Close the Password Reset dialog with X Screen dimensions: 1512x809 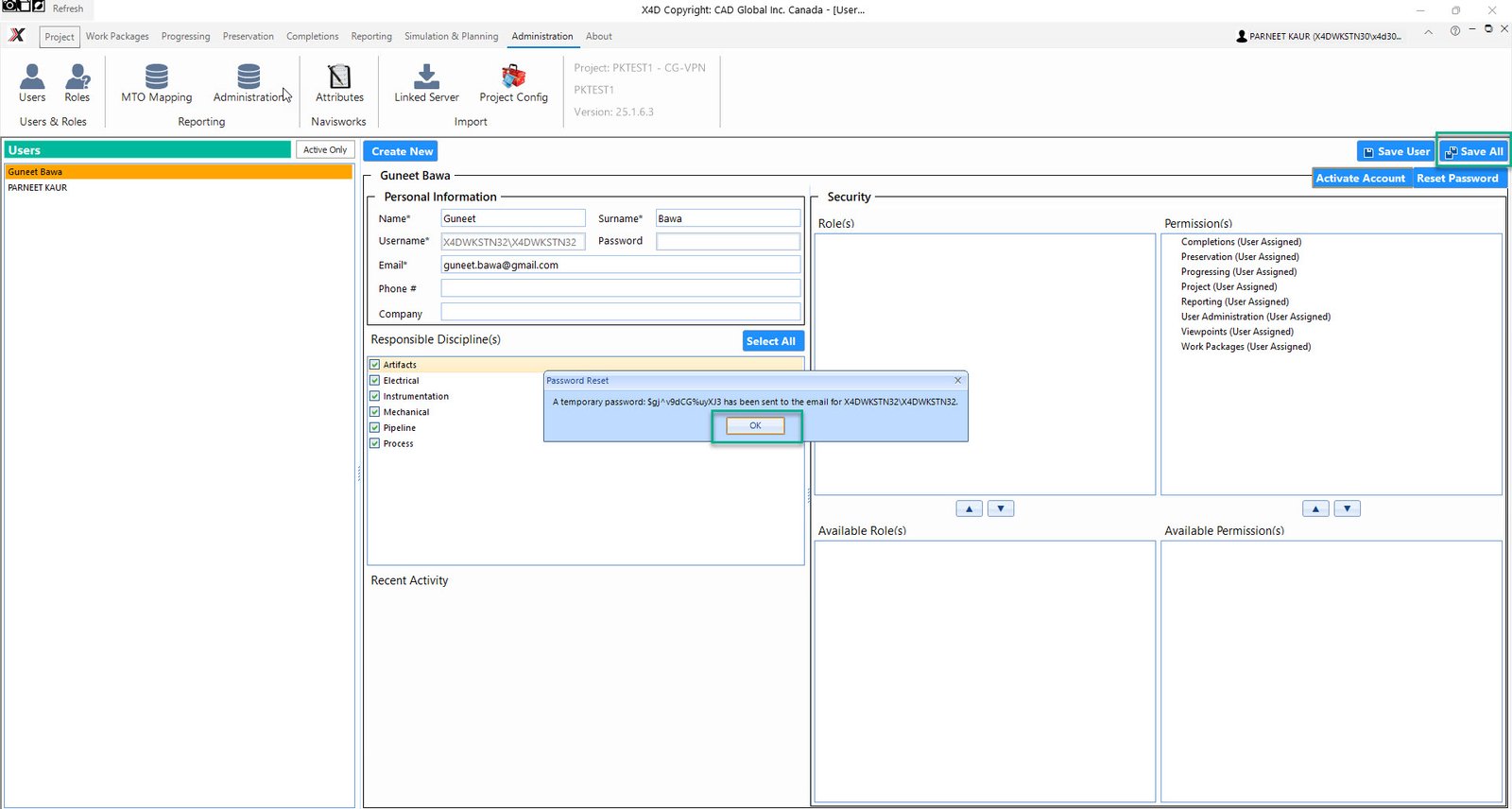coord(957,380)
